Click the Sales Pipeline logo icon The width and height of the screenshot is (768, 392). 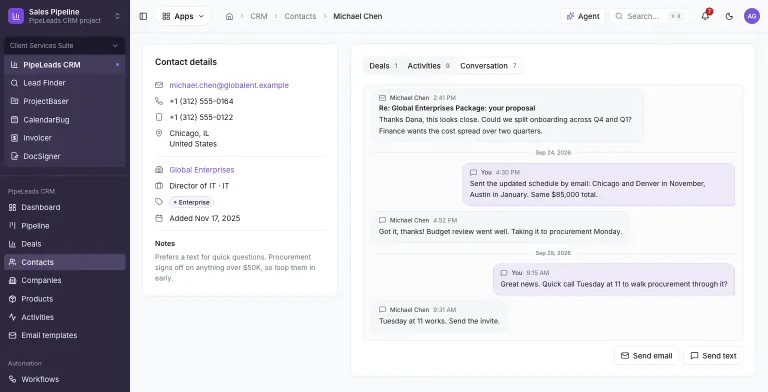coord(16,16)
